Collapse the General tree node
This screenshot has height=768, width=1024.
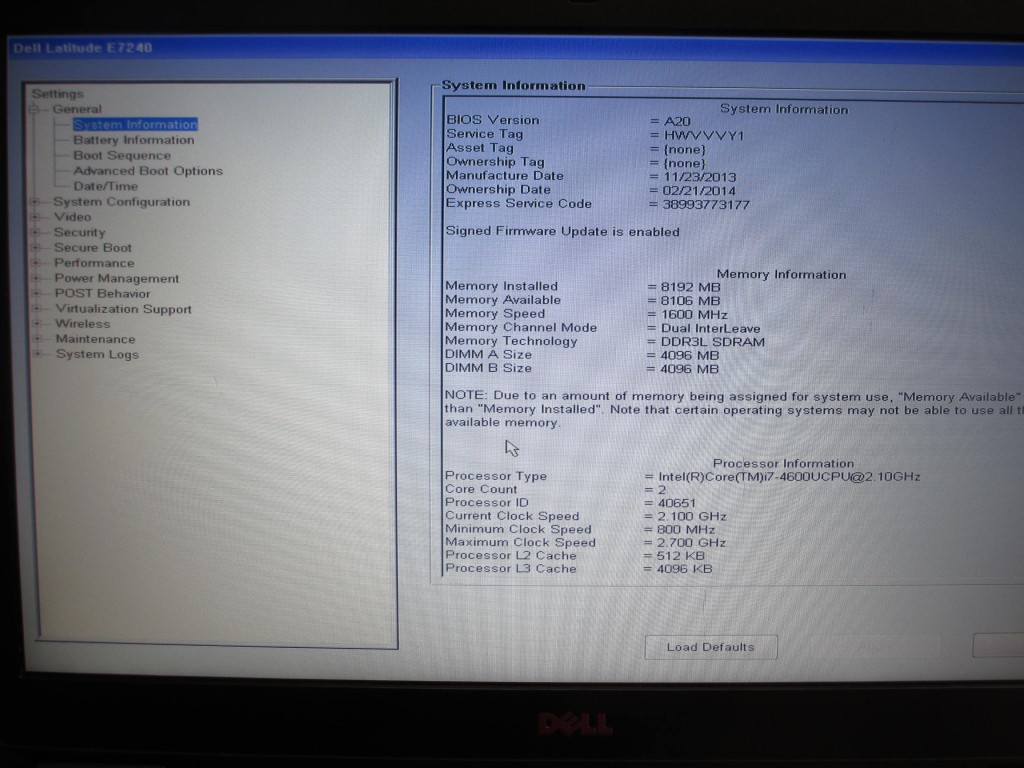tap(34, 109)
